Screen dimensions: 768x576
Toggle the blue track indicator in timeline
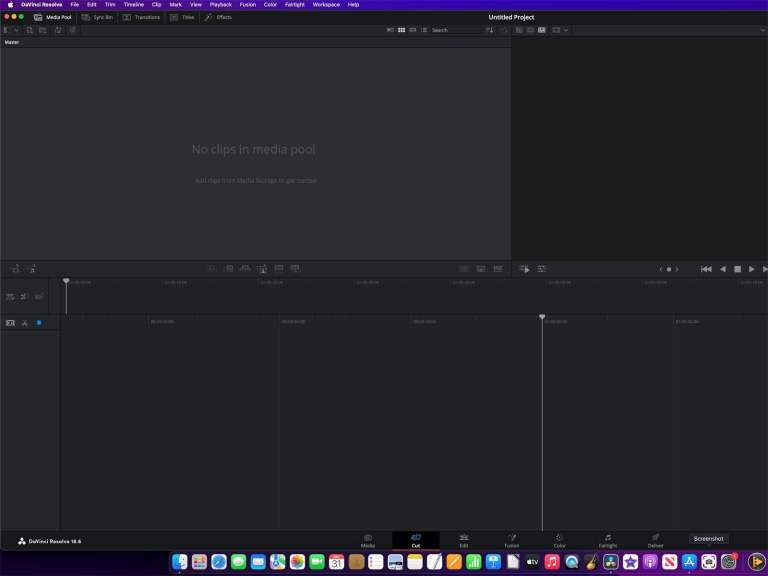point(39,323)
